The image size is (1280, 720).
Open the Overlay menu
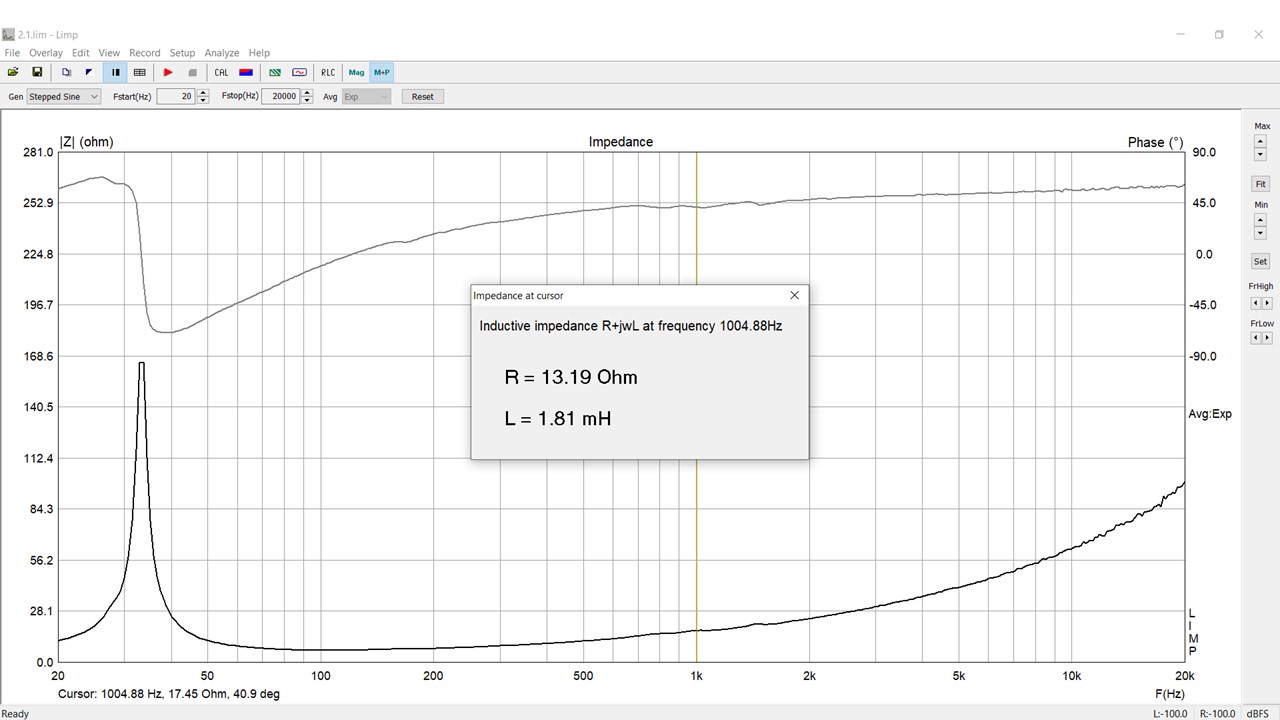pos(46,53)
